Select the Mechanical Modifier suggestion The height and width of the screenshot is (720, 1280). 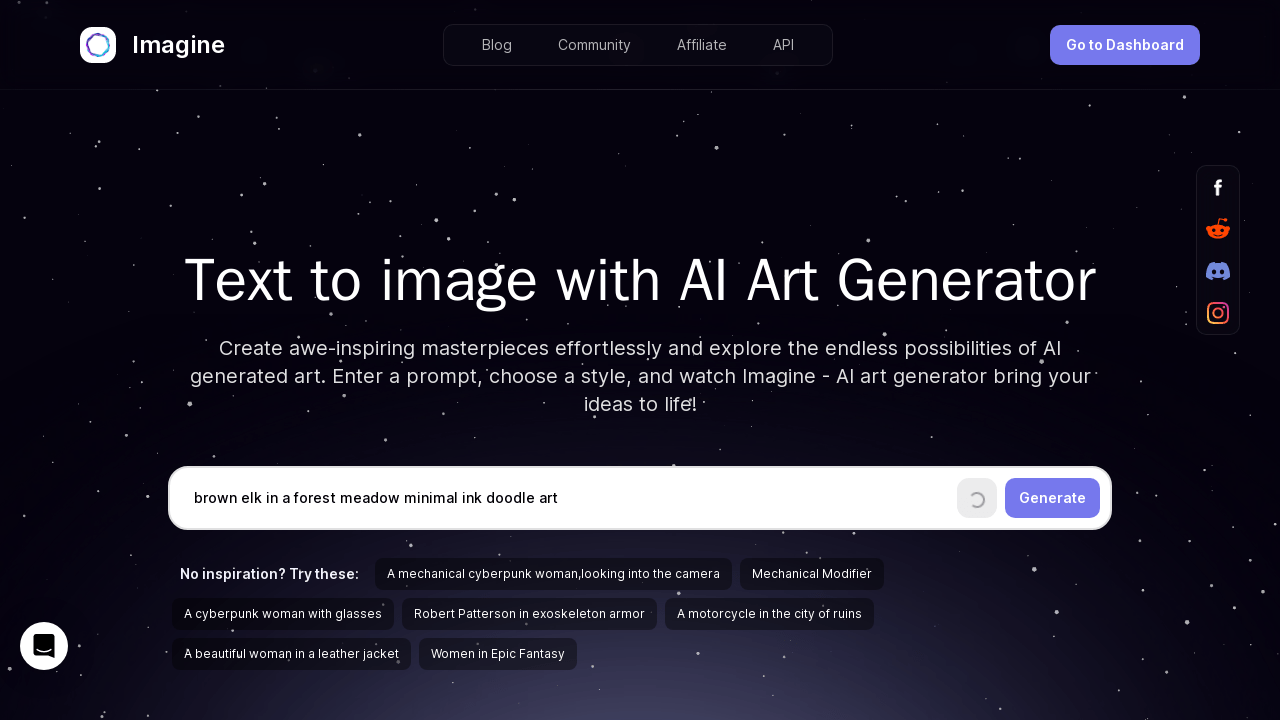coord(812,574)
